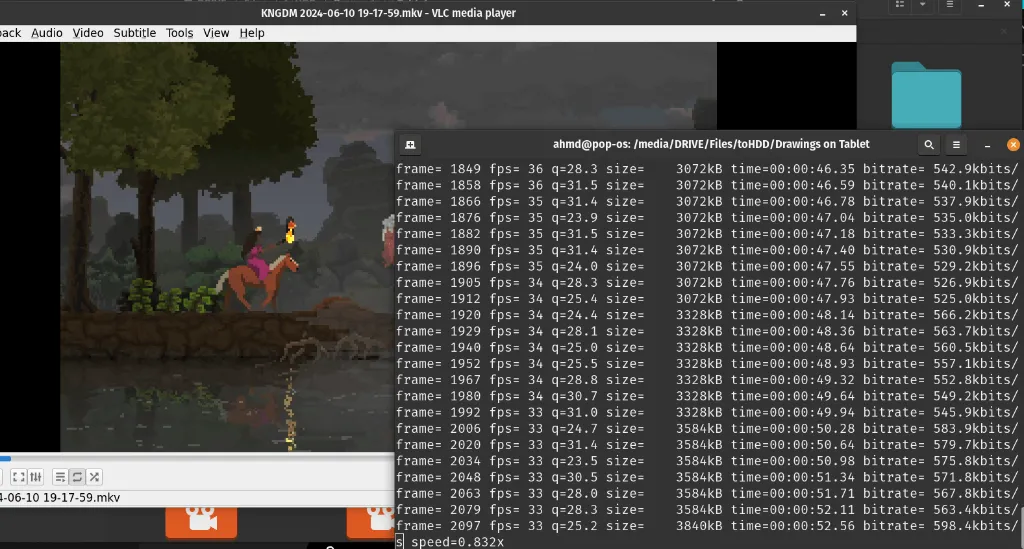
Task: Toggle list view in the file manager
Action: [900, 5]
